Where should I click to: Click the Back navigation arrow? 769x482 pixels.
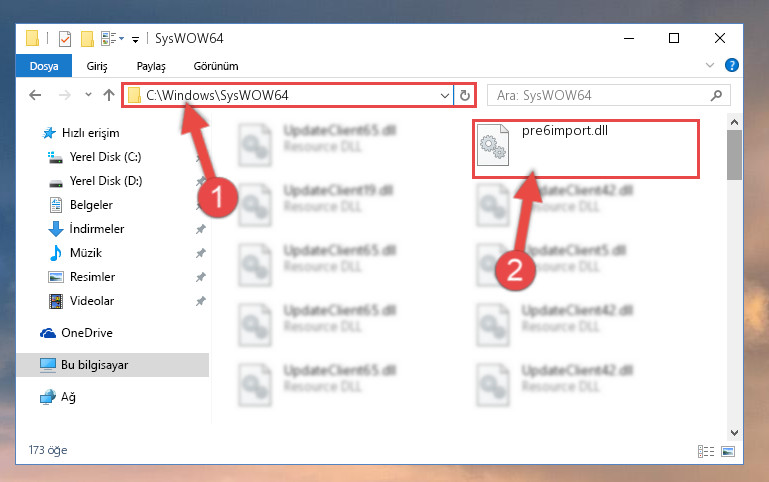click(x=35, y=95)
